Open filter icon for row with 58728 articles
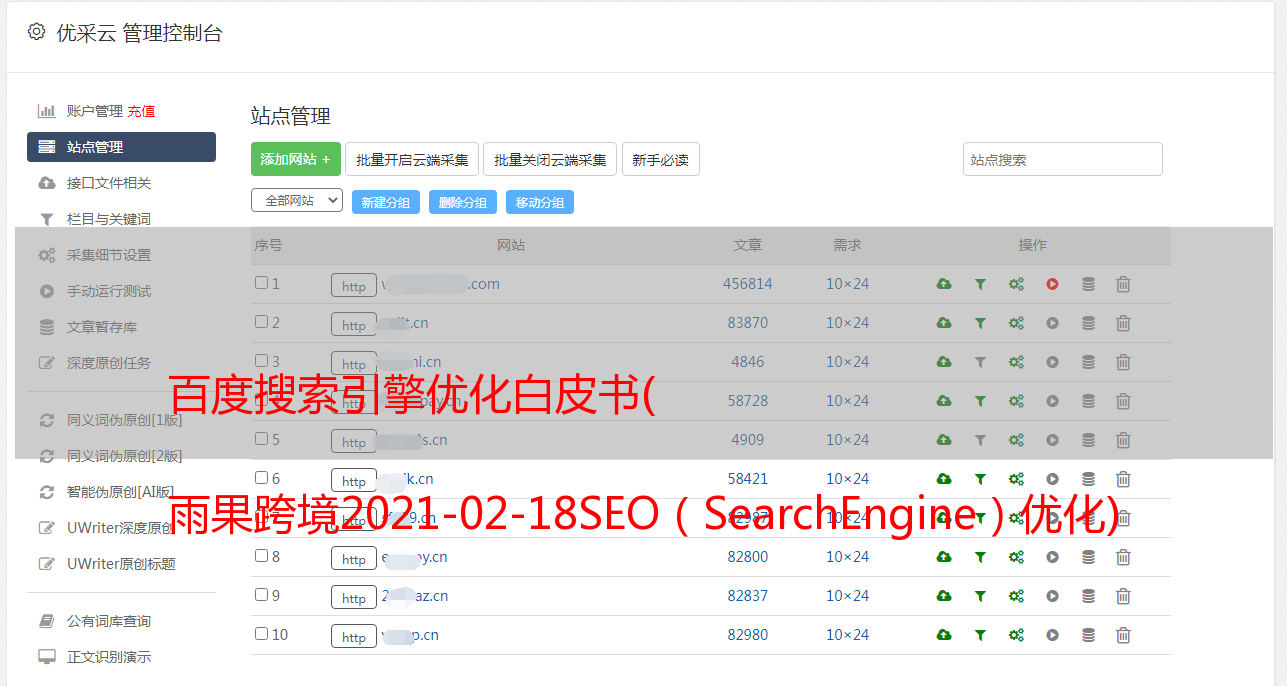The height and width of the screenshot is (686, 1287). pos(980,401)
